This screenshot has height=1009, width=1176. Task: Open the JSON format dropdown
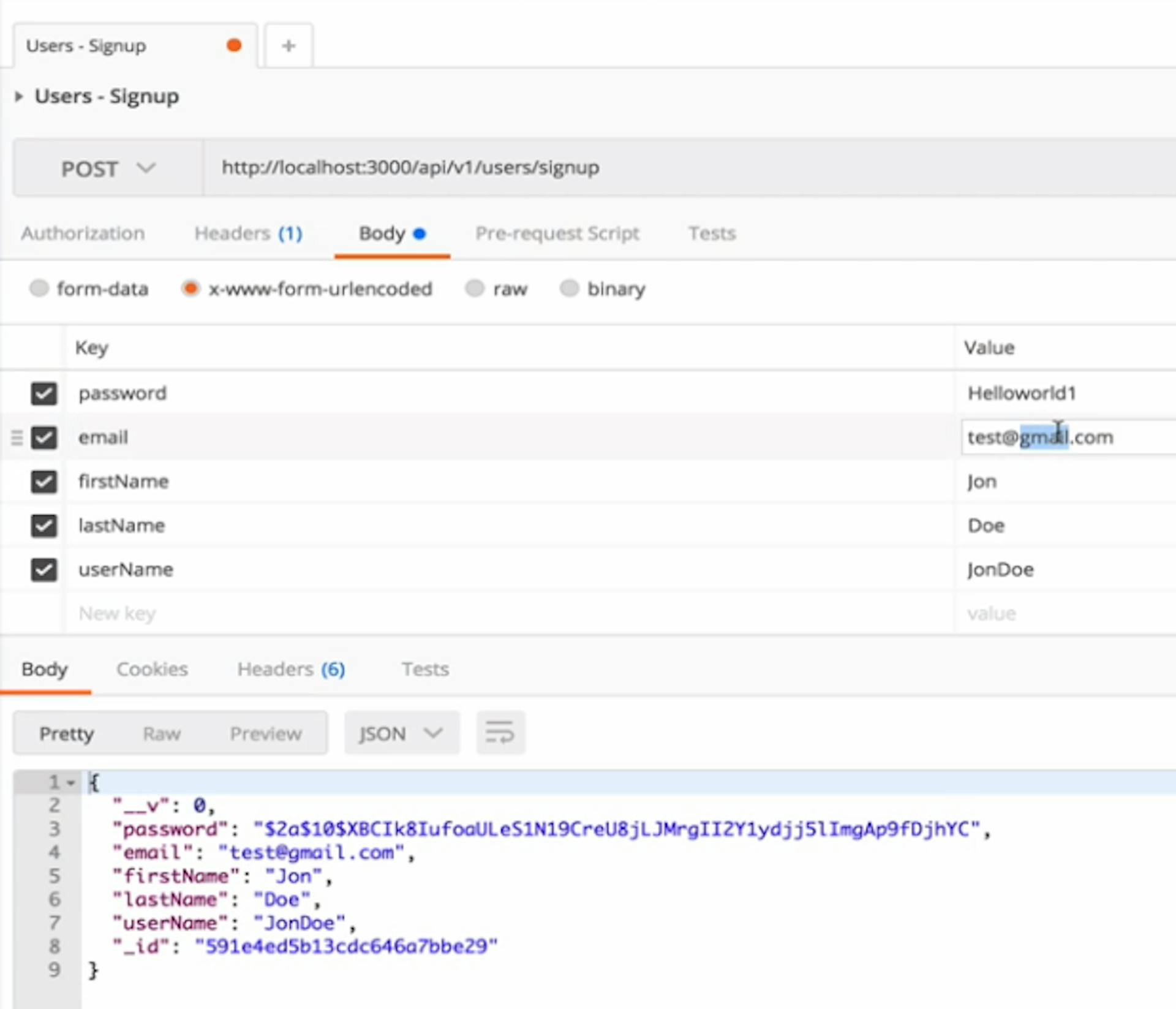click(401, 733)
